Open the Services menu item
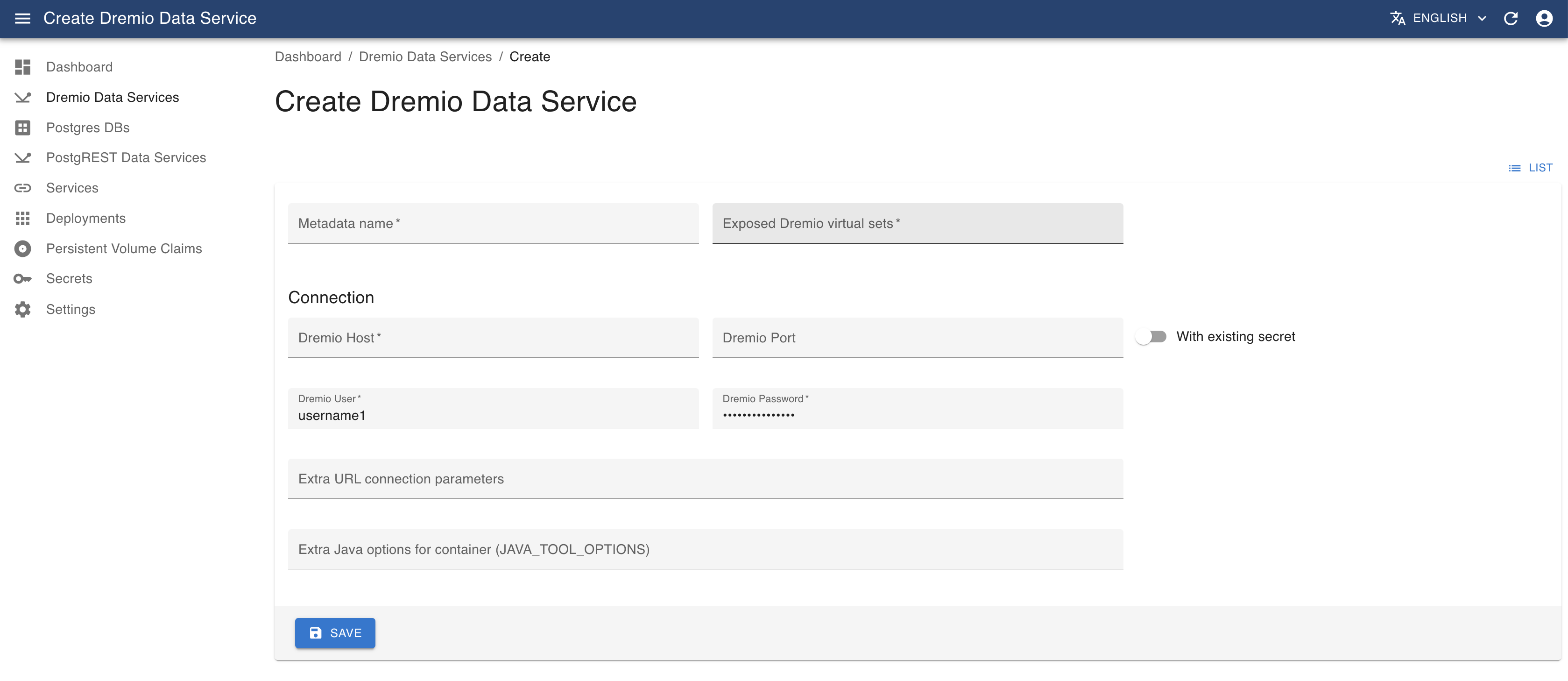Screen dimensions: 1568x681 134,188
